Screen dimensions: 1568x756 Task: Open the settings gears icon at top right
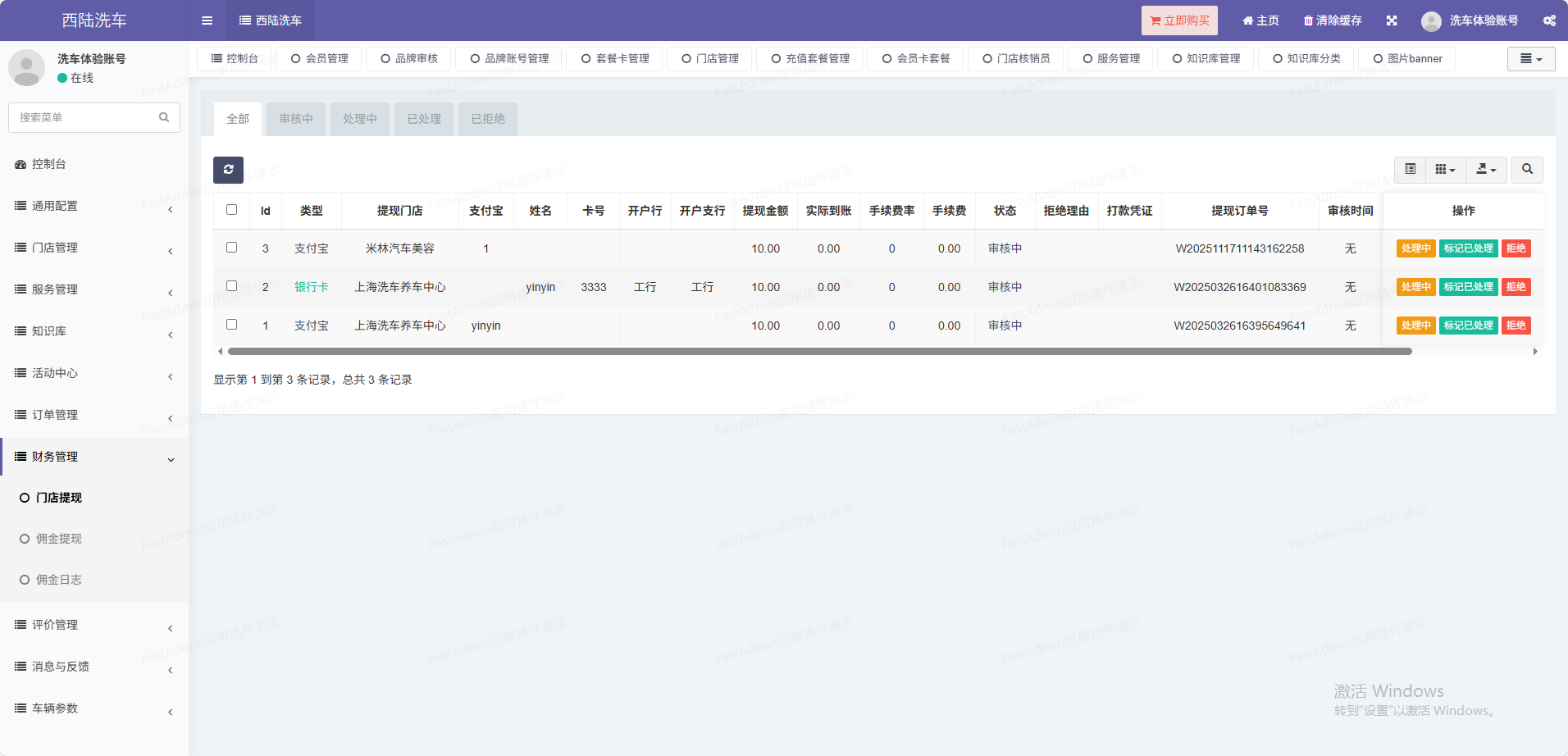(x=1549, y=20)
